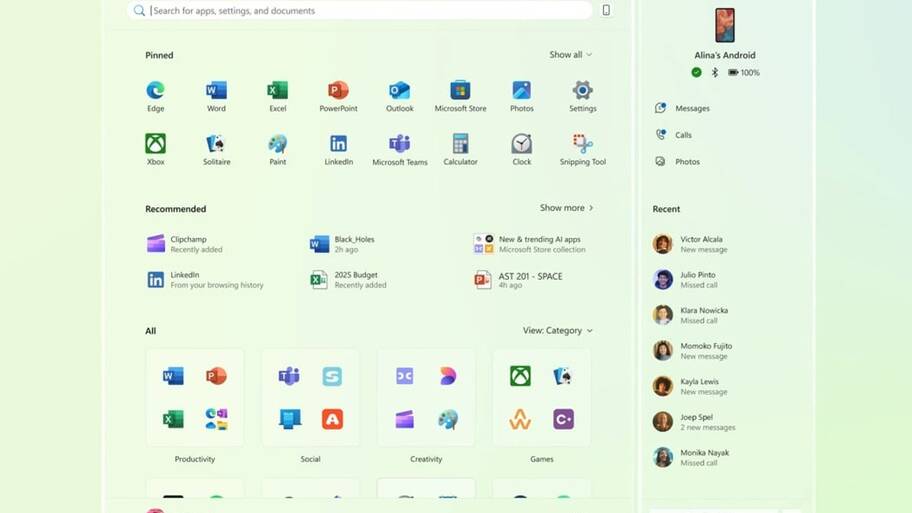Open Word in the Productivity group
The image size is (912, 513).
point(173,376)
